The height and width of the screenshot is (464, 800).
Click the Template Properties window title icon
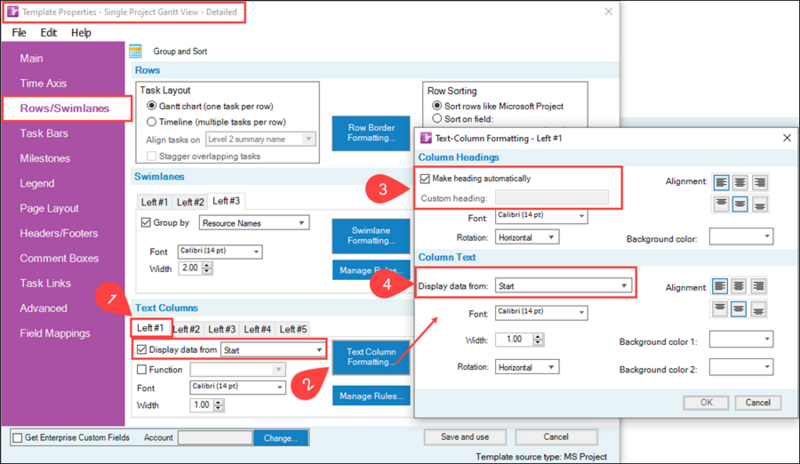(x=13, y=12)
